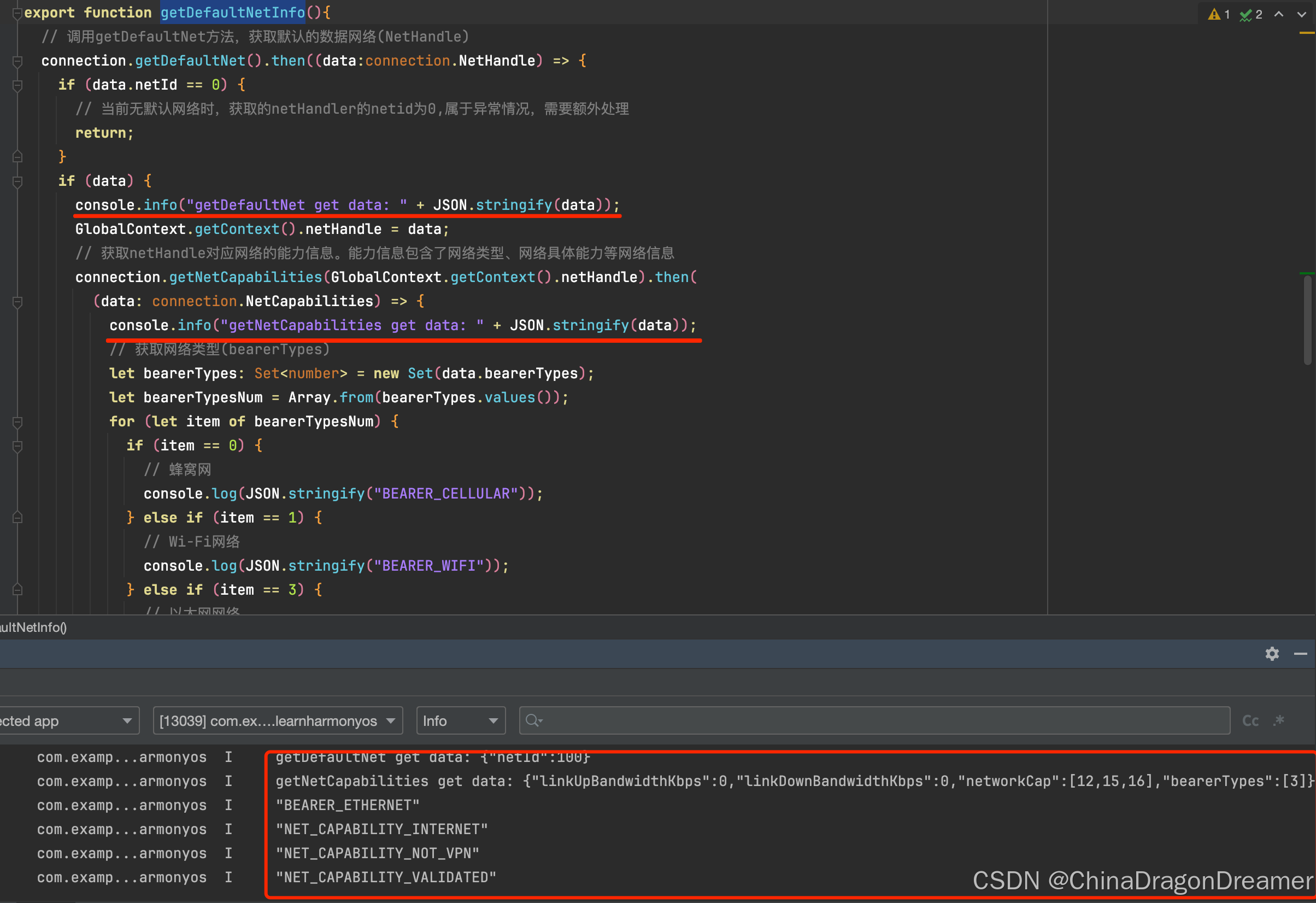Collapse the 'if (data.netId == 0)' block

[x=17, y=85]
